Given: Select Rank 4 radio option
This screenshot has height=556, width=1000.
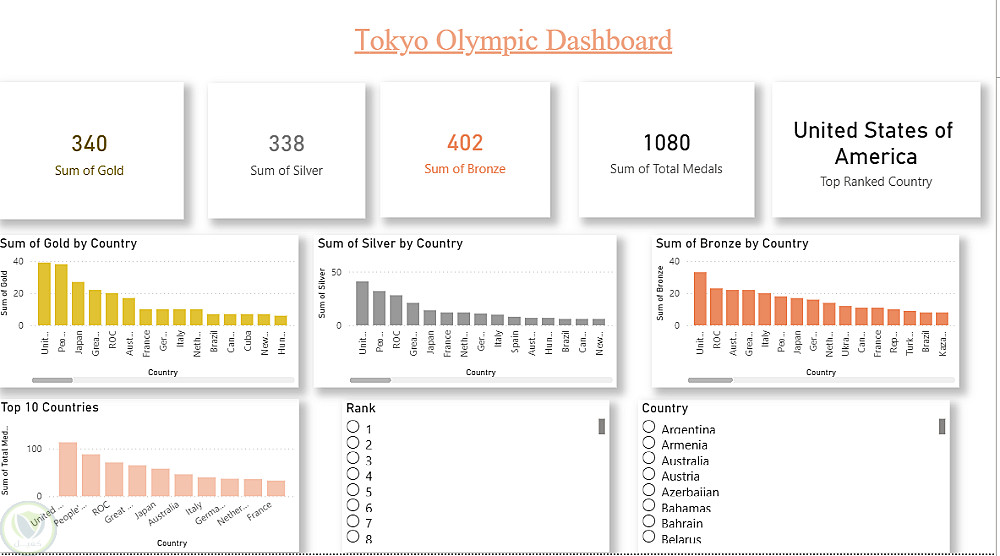Looking at the screenshot, I should pos(353,474).
